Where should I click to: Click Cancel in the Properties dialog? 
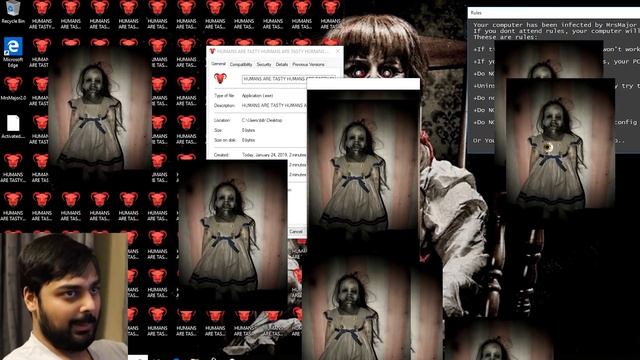(x=296, y=231)
